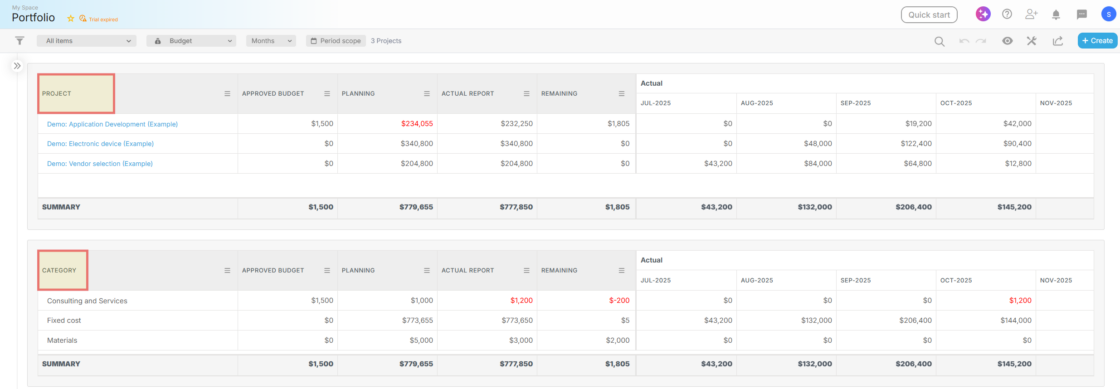Viewport: 1120px width, 389px height.
Task: Expand the left sidebar with double chevron
Action: point(17,66)
